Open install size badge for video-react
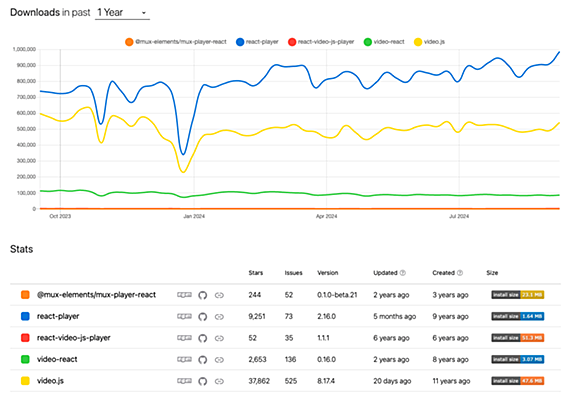586x402 pixels. [x=518, y=359]
